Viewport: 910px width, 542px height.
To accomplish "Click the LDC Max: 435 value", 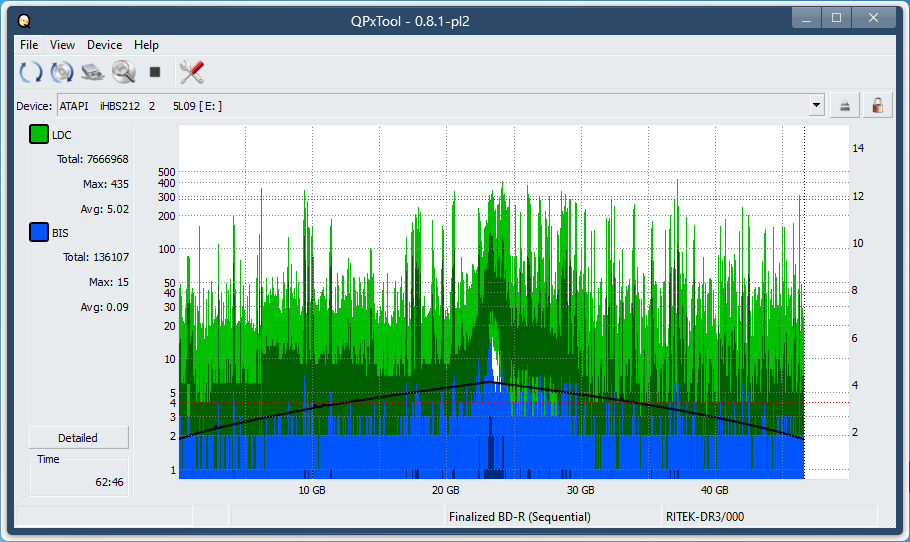I will pyautogui.click(x=106, y=184).
